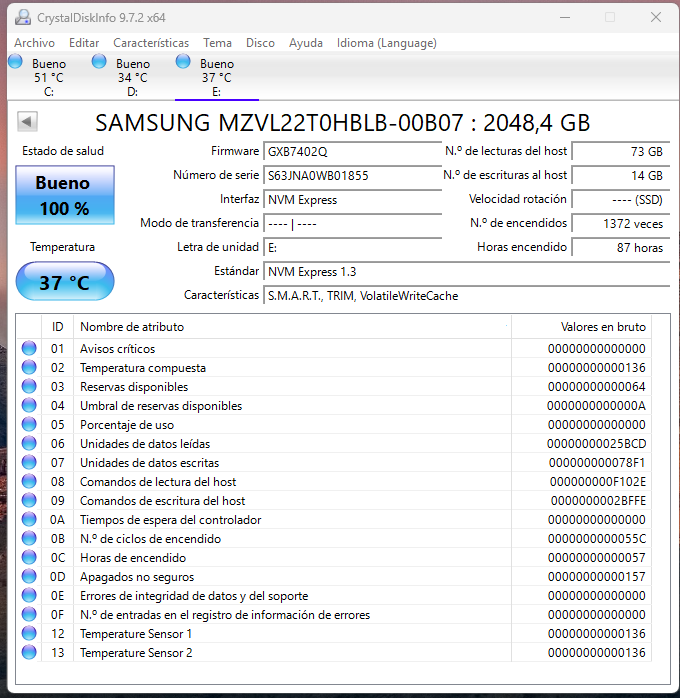Viewport: 680px width, 698px height.
Task: Open the Disco menu
Action: (x=260, y=43)
